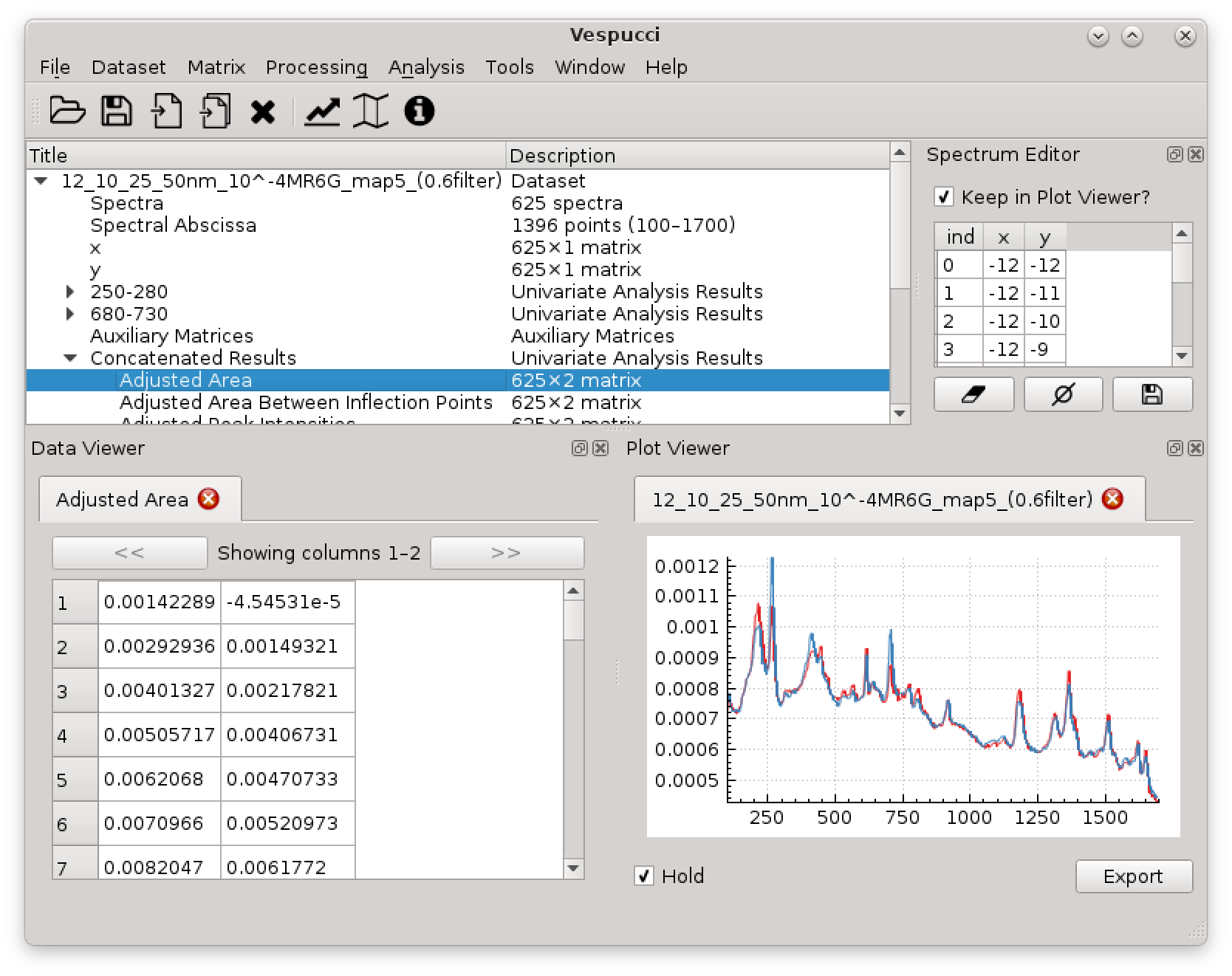Click the empty-set button in Spectrum Editor
Viewport: 1232px width, 976px height.
1063,395
